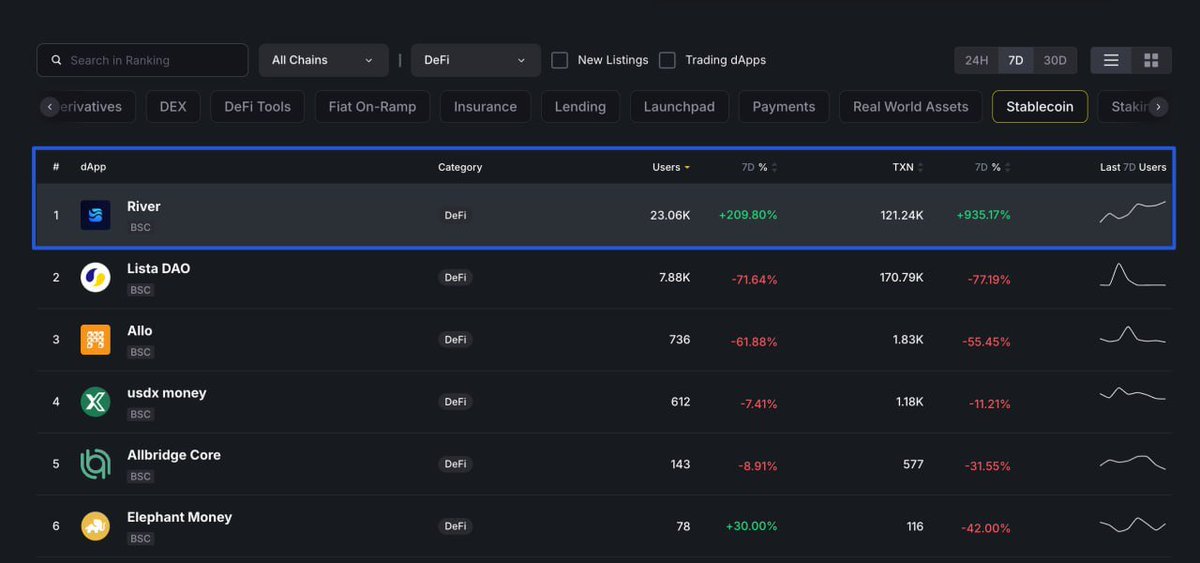Open the Allo dApp page
Viewport: 1200px width, 563px height.
140,330
